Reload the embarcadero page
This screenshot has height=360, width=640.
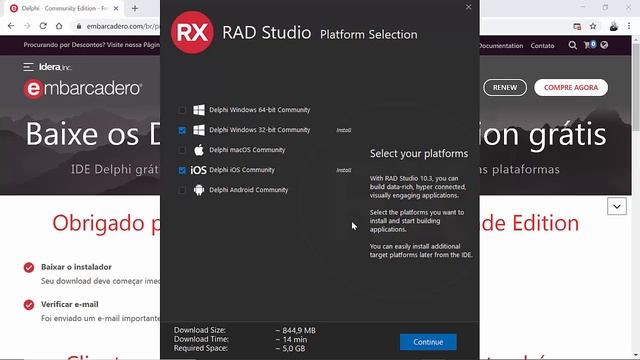(x=43, y=26)
